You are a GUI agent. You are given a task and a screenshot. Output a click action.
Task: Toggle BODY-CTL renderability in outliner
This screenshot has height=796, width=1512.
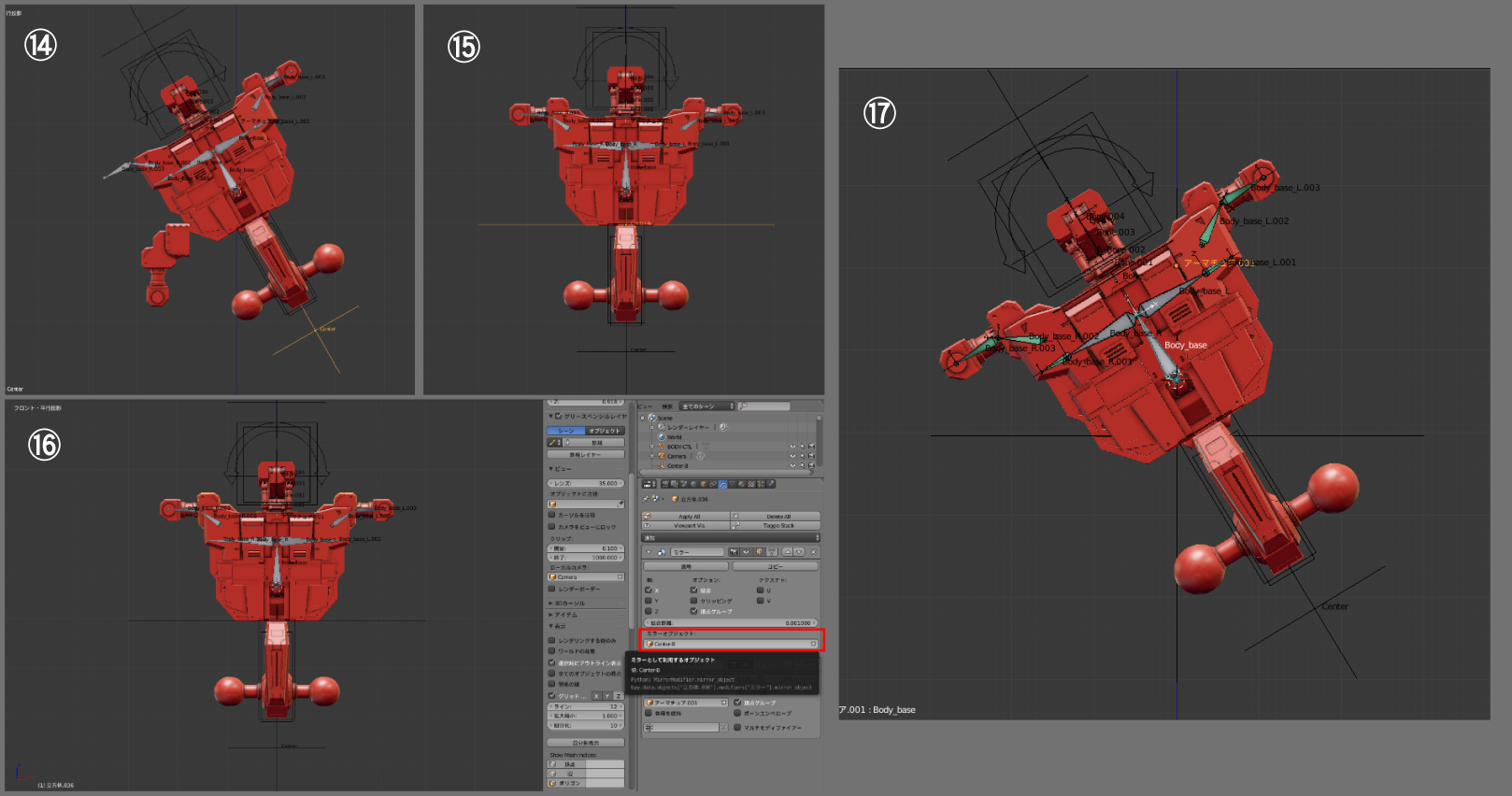811,447
